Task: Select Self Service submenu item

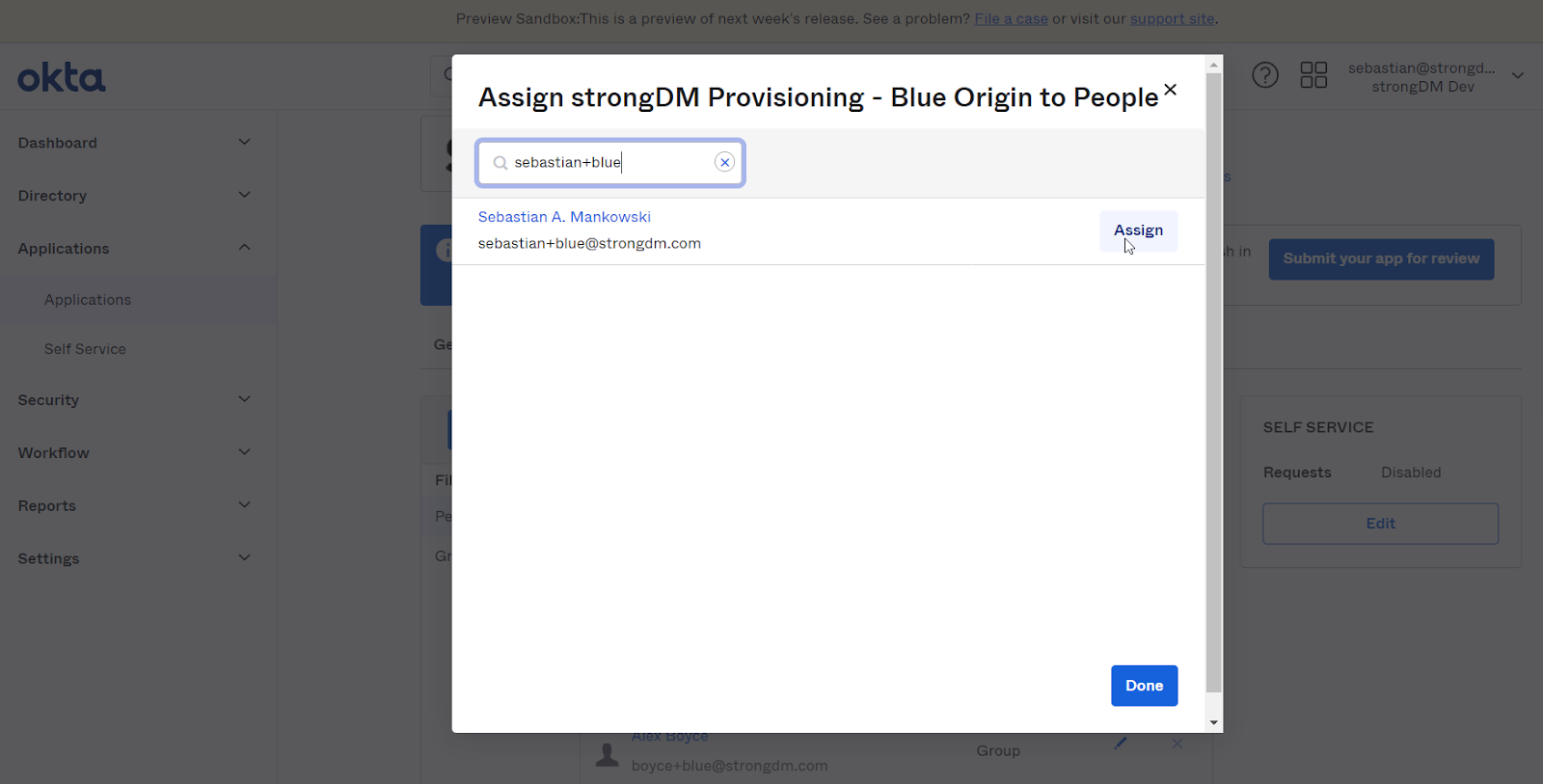Action: pyautogui.click(x=85, y=349)
